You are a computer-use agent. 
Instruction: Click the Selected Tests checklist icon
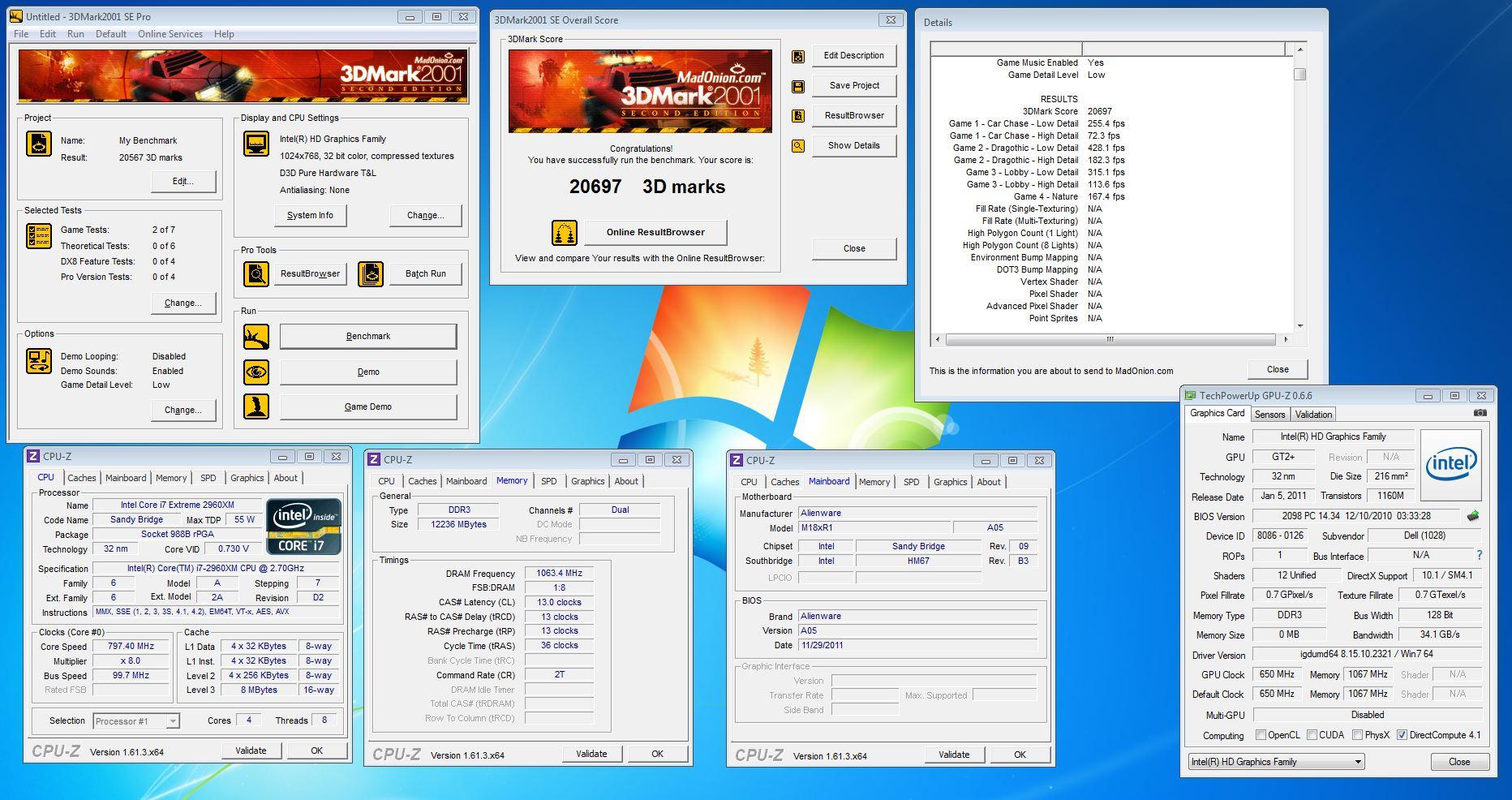(x=39, y=236)
